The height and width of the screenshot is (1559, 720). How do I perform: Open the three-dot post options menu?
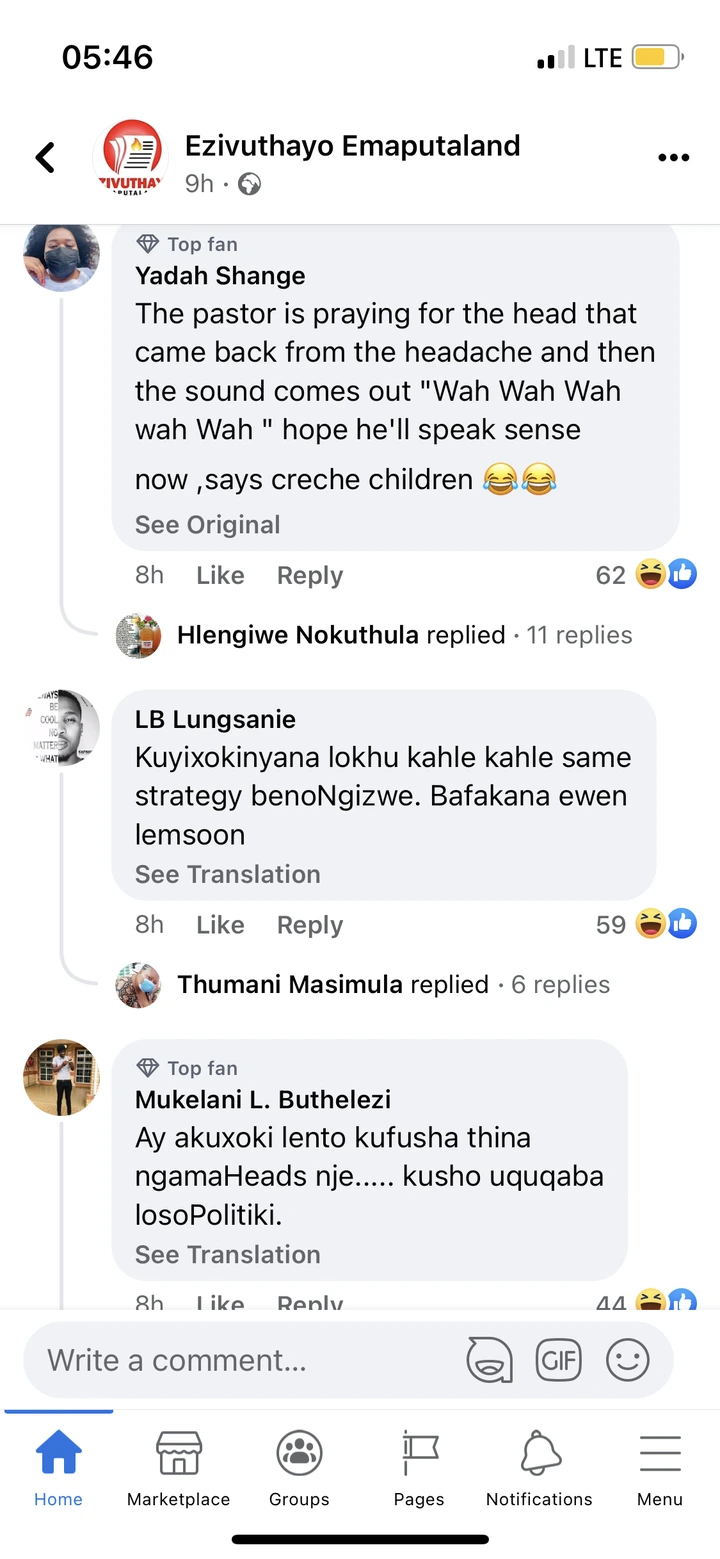pyautogui.click(x=674, y=158)
